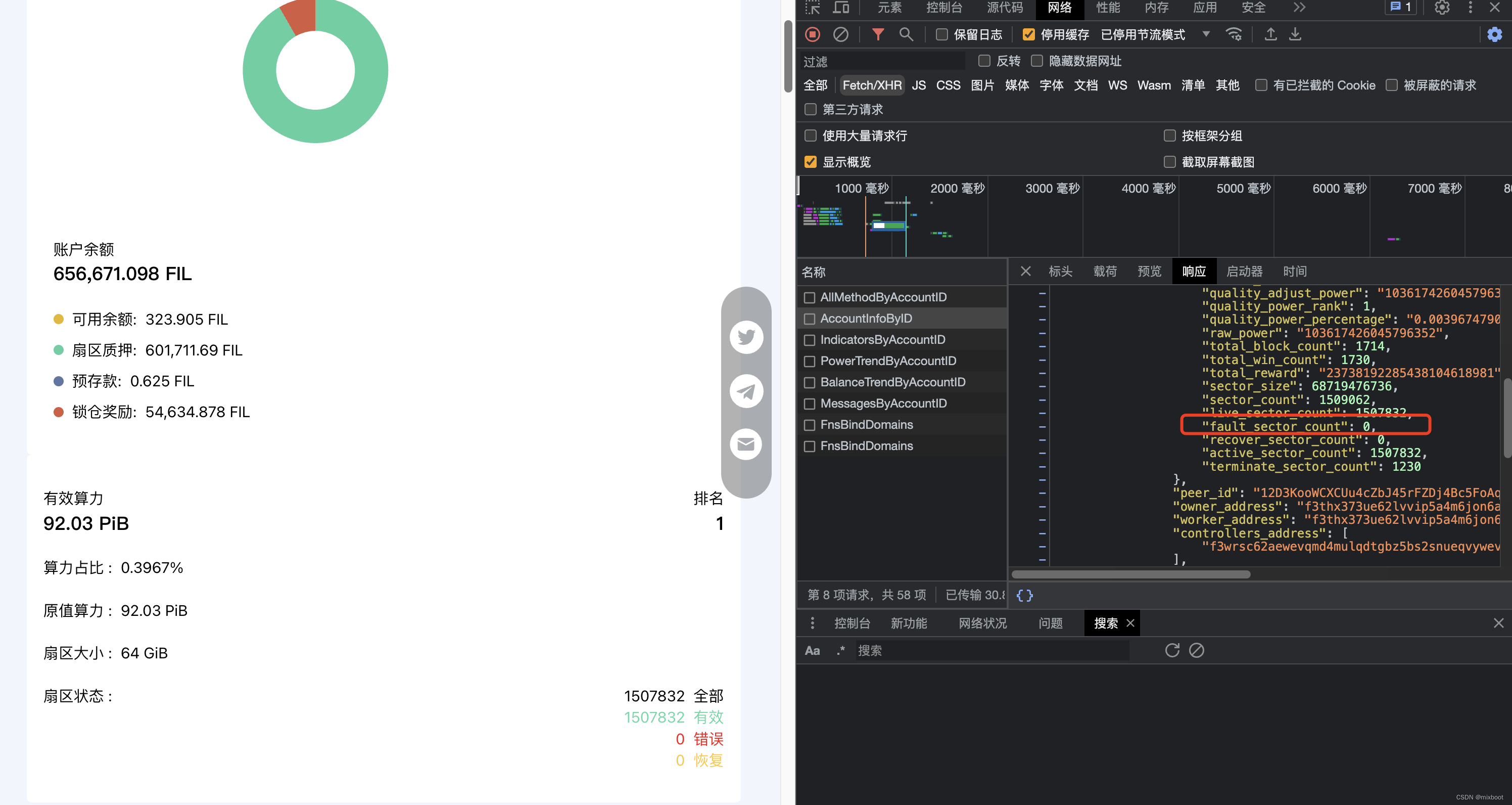This screenshot has width=1512, height=805.
Task: Enable 隐藏数据网址 checkbox
Action: click(x=1036, y=61)
